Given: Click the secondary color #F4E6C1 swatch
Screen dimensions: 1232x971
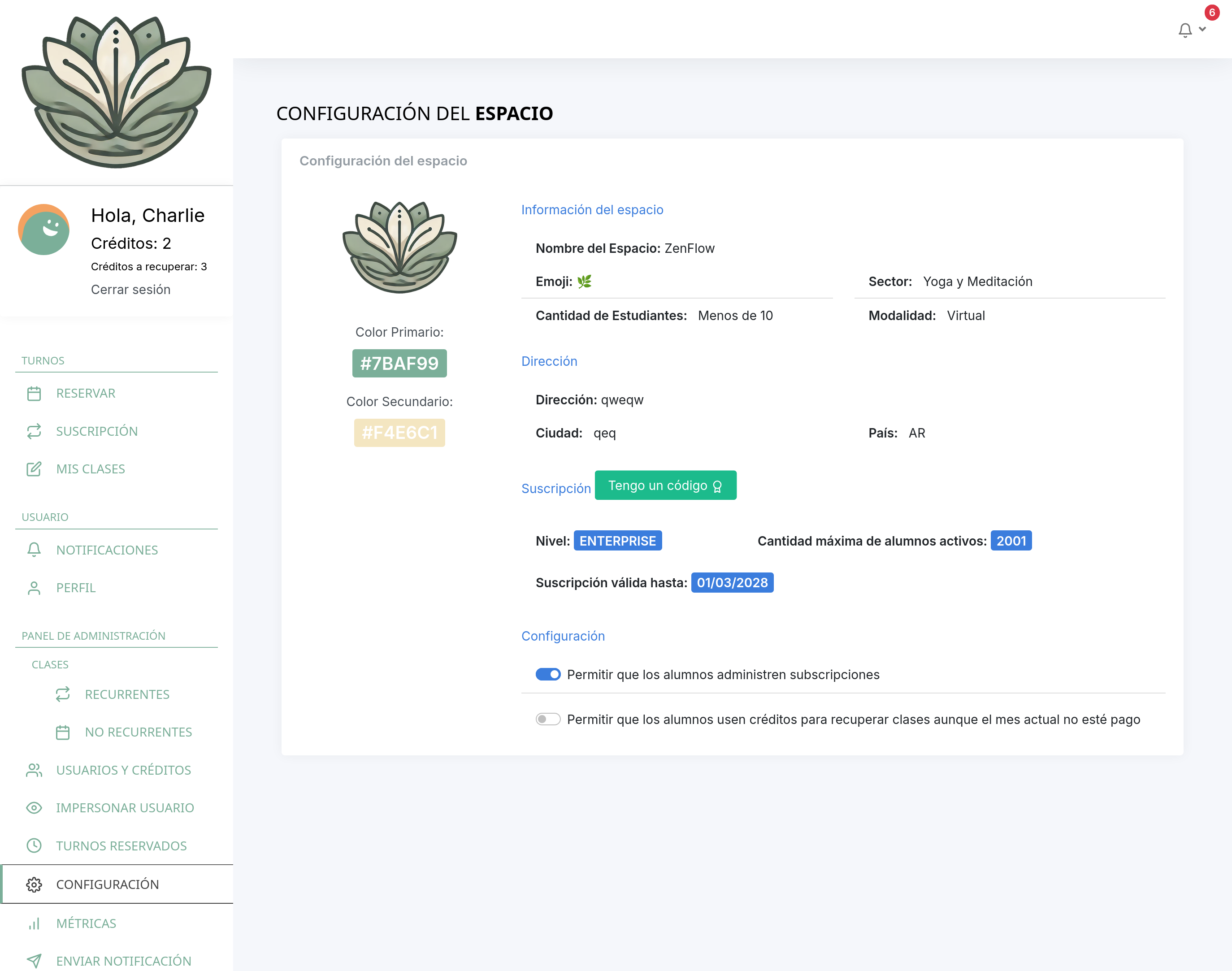Looking at the screenshot, I should coord(399,433).
